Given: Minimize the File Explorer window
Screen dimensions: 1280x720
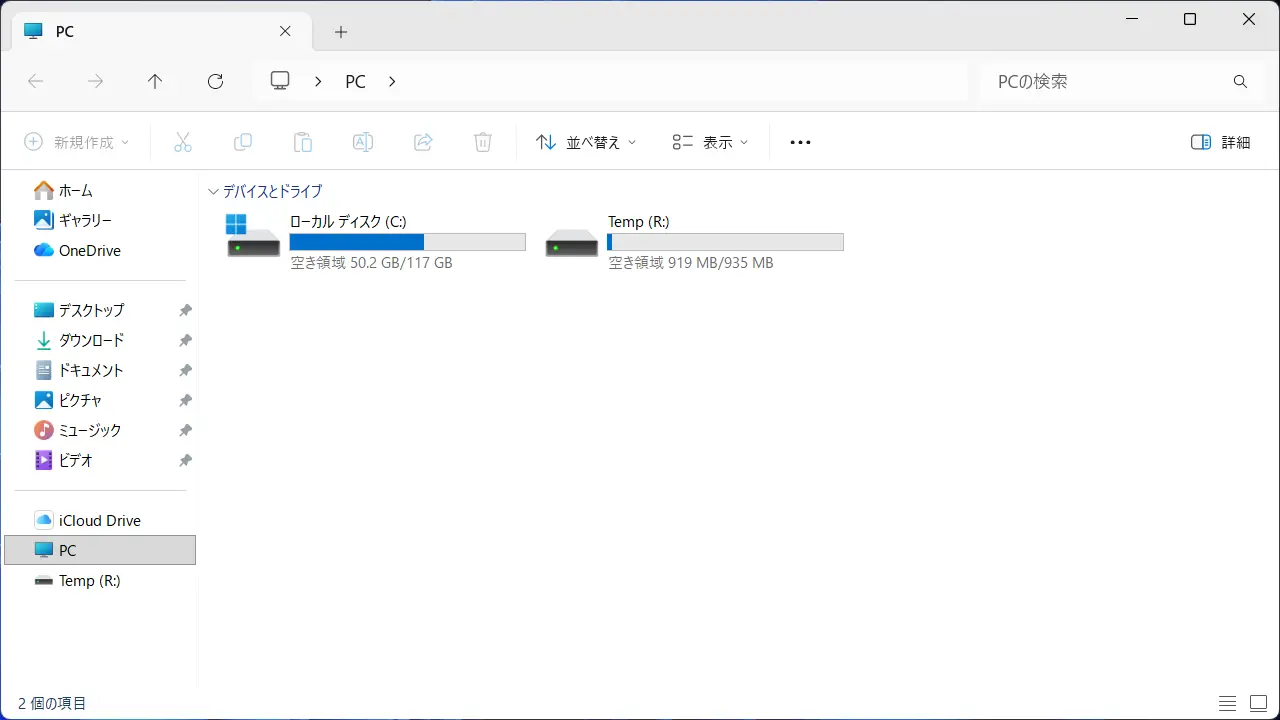Looking at the screenshot, I should [1131, 19].
